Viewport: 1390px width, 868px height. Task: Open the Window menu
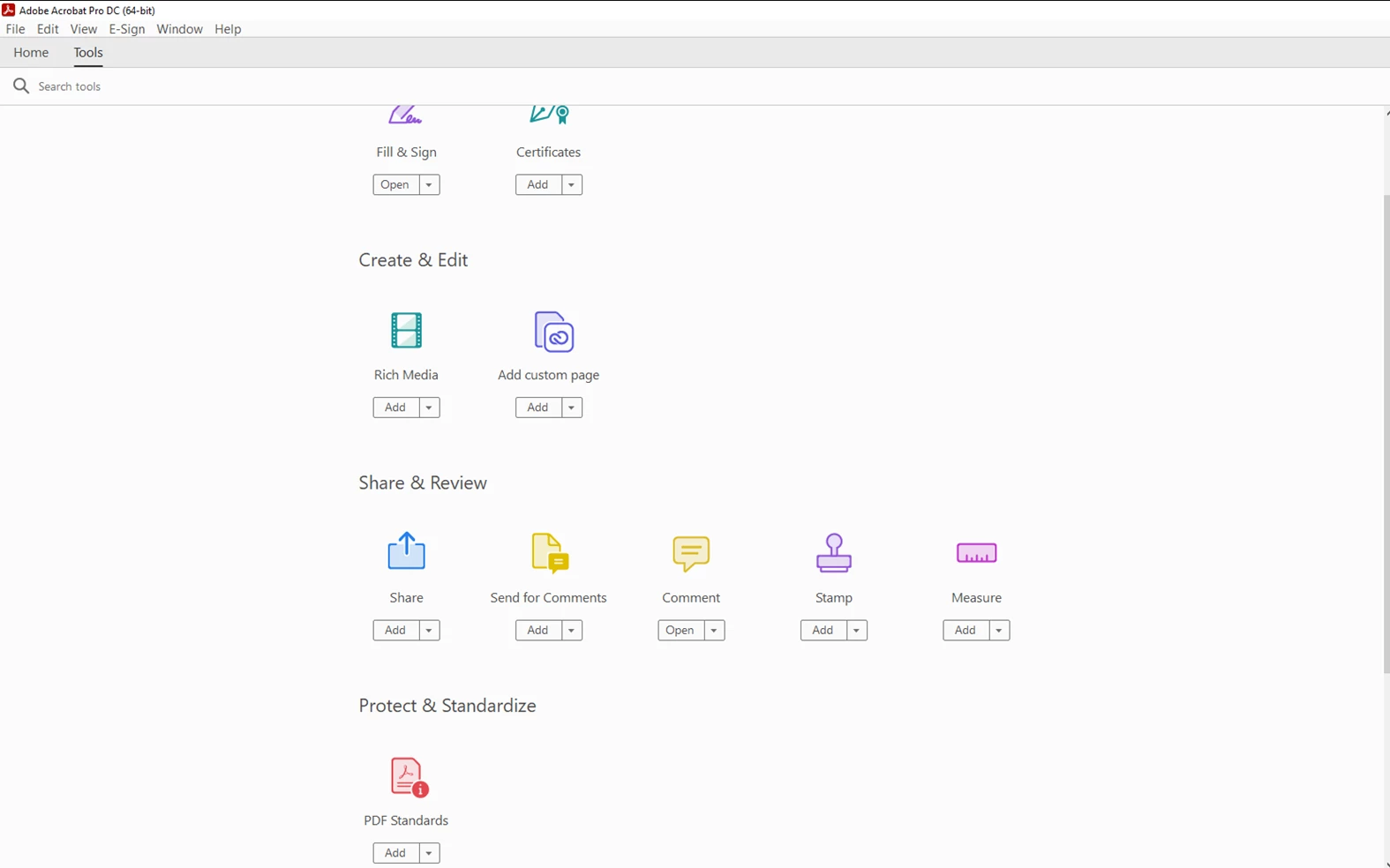click(179, 29)
